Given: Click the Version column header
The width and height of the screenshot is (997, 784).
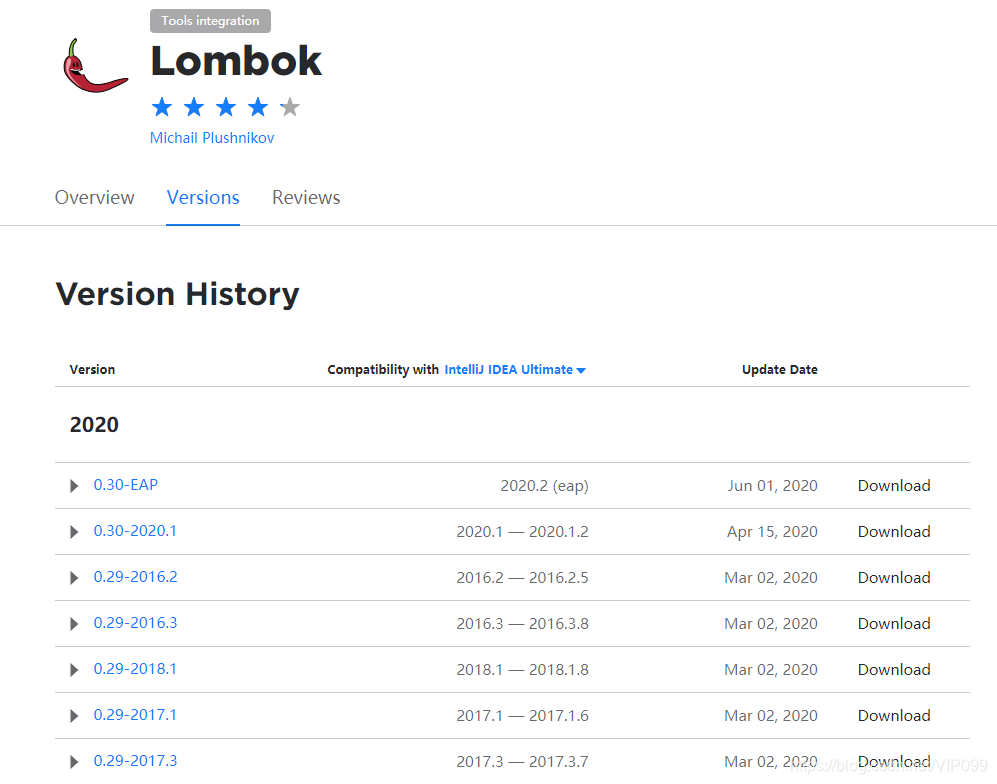Looking at the screenshot, I should point(92,369).
